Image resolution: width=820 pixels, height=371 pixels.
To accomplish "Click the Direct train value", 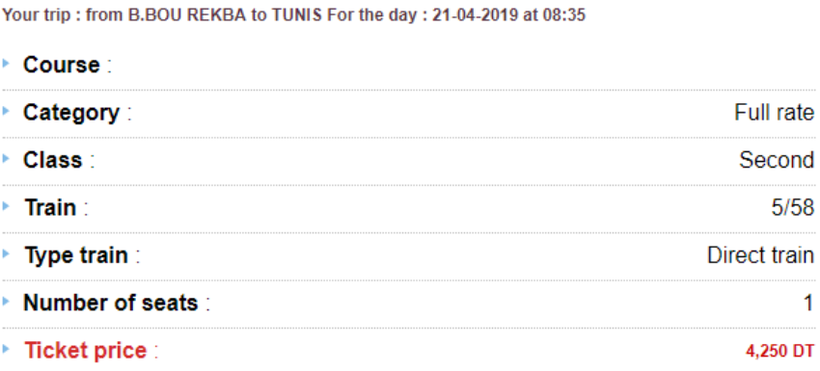I will (x=761, y=255).
